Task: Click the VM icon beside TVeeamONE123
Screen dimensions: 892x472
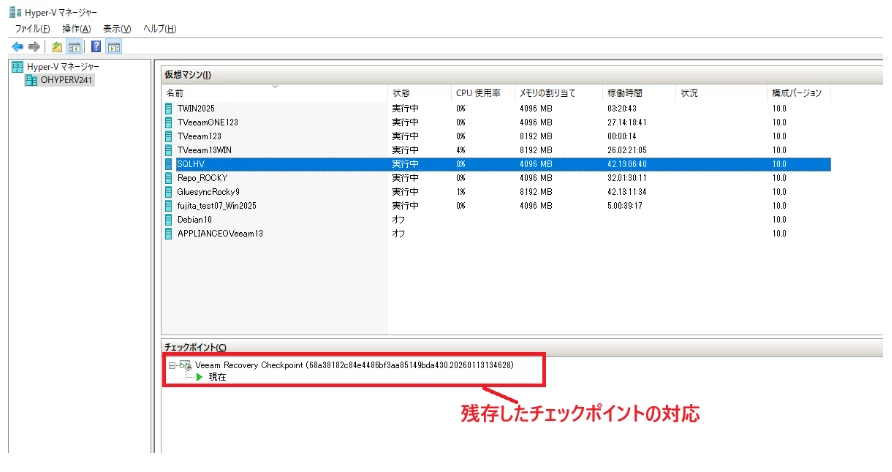Action: [x=169, y=122]
